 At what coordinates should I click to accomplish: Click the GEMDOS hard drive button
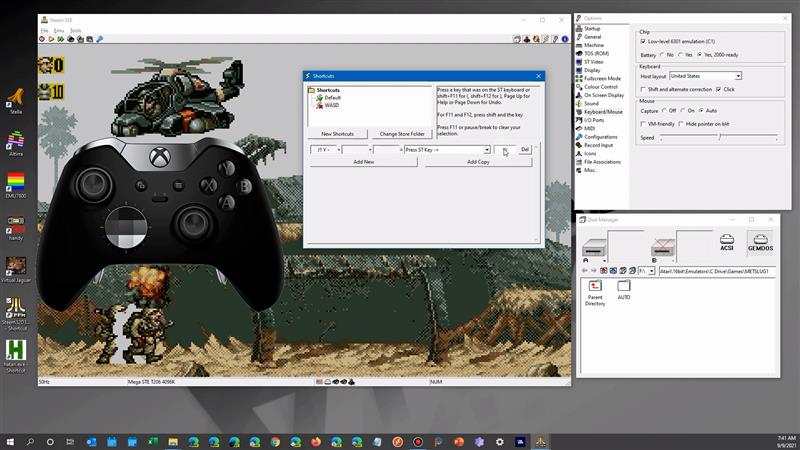(760, 242)
